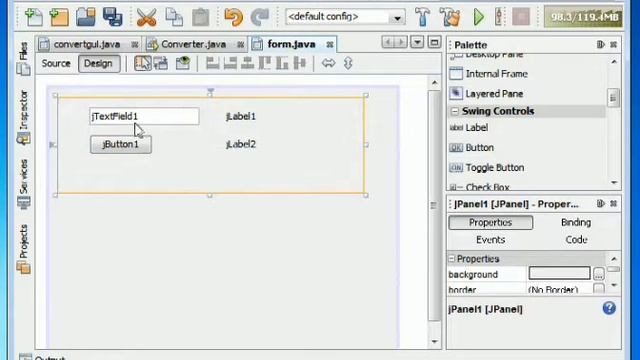Viewport: 640px width, 360px height.
Task: Switch to Converter.java tab
Action: [193, 44]
